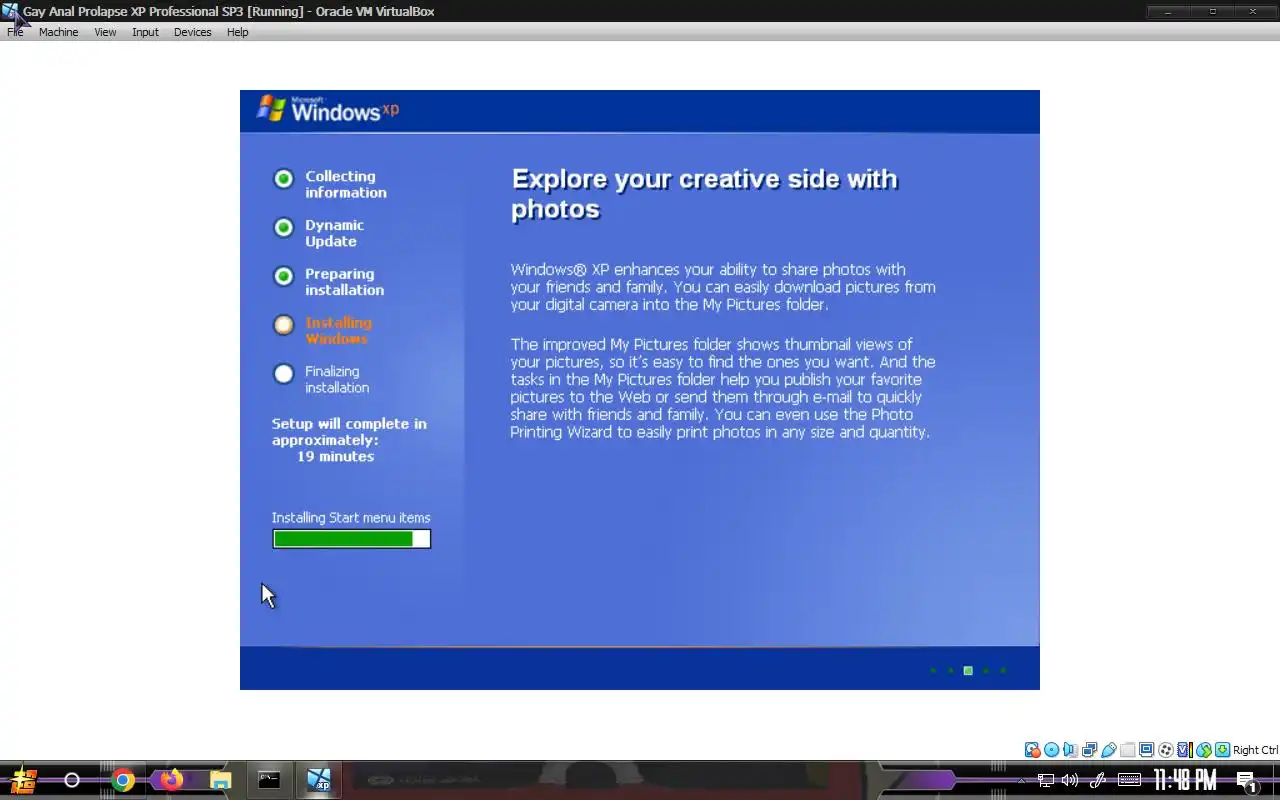Open the Help menu

point(237,32)
